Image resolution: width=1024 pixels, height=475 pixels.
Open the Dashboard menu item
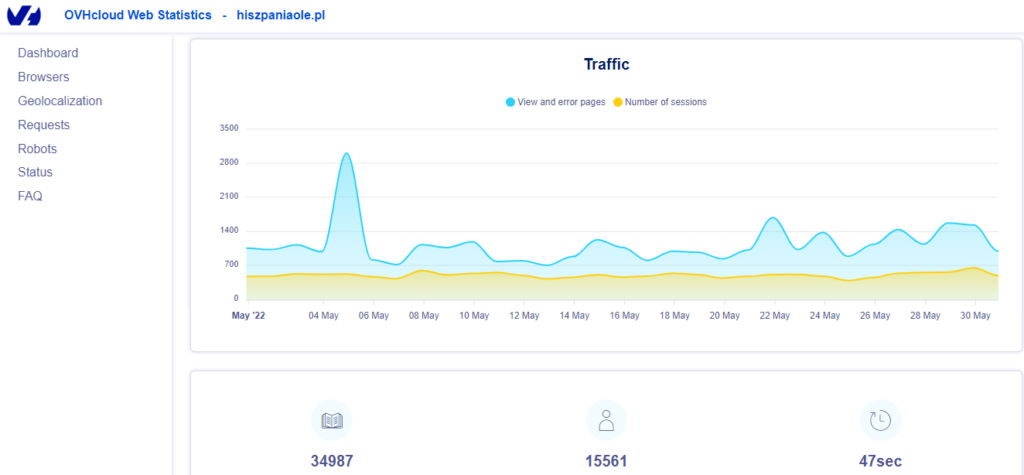(48, 53)
